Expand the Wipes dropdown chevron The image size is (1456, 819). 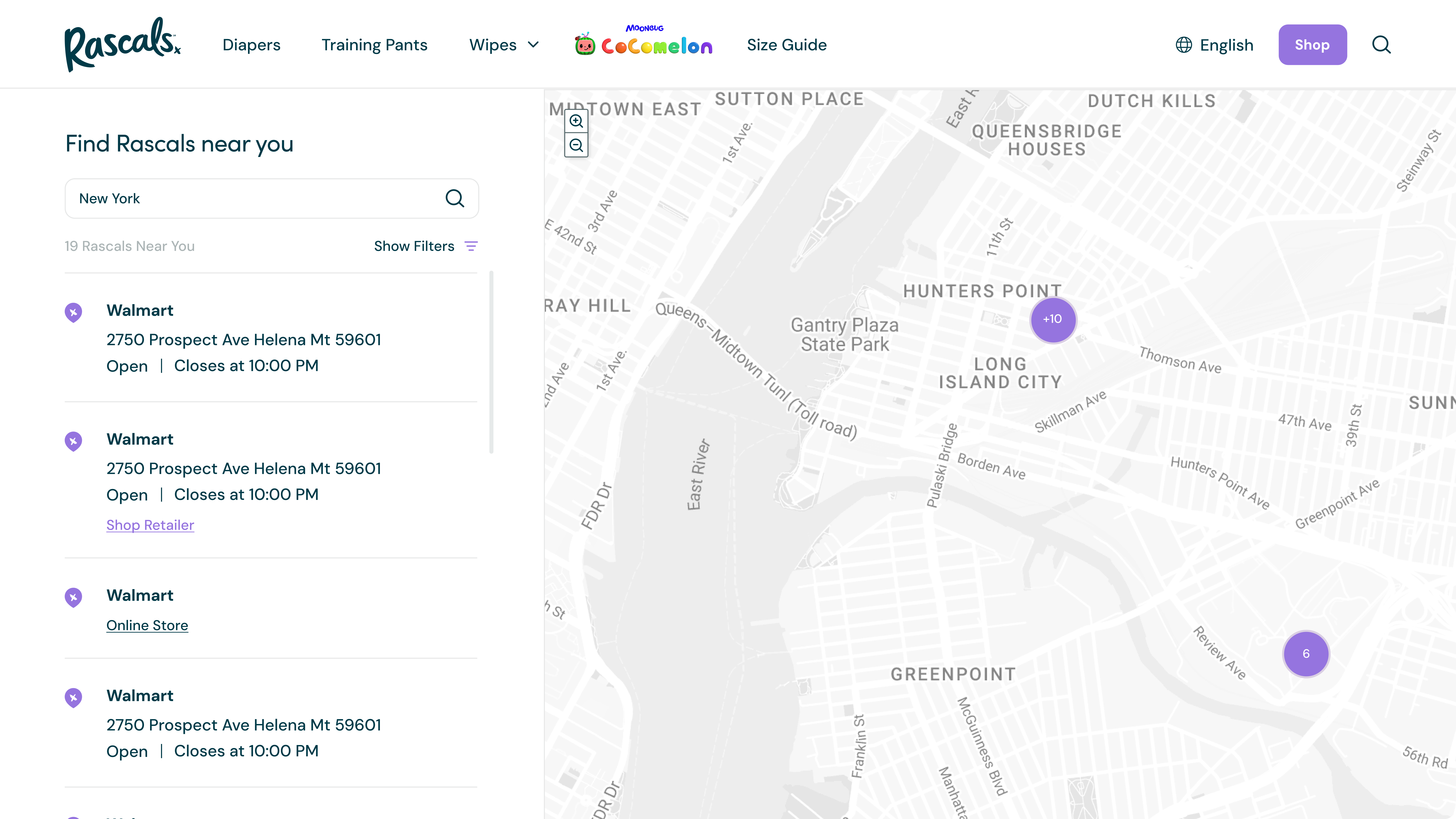(533, 45)
